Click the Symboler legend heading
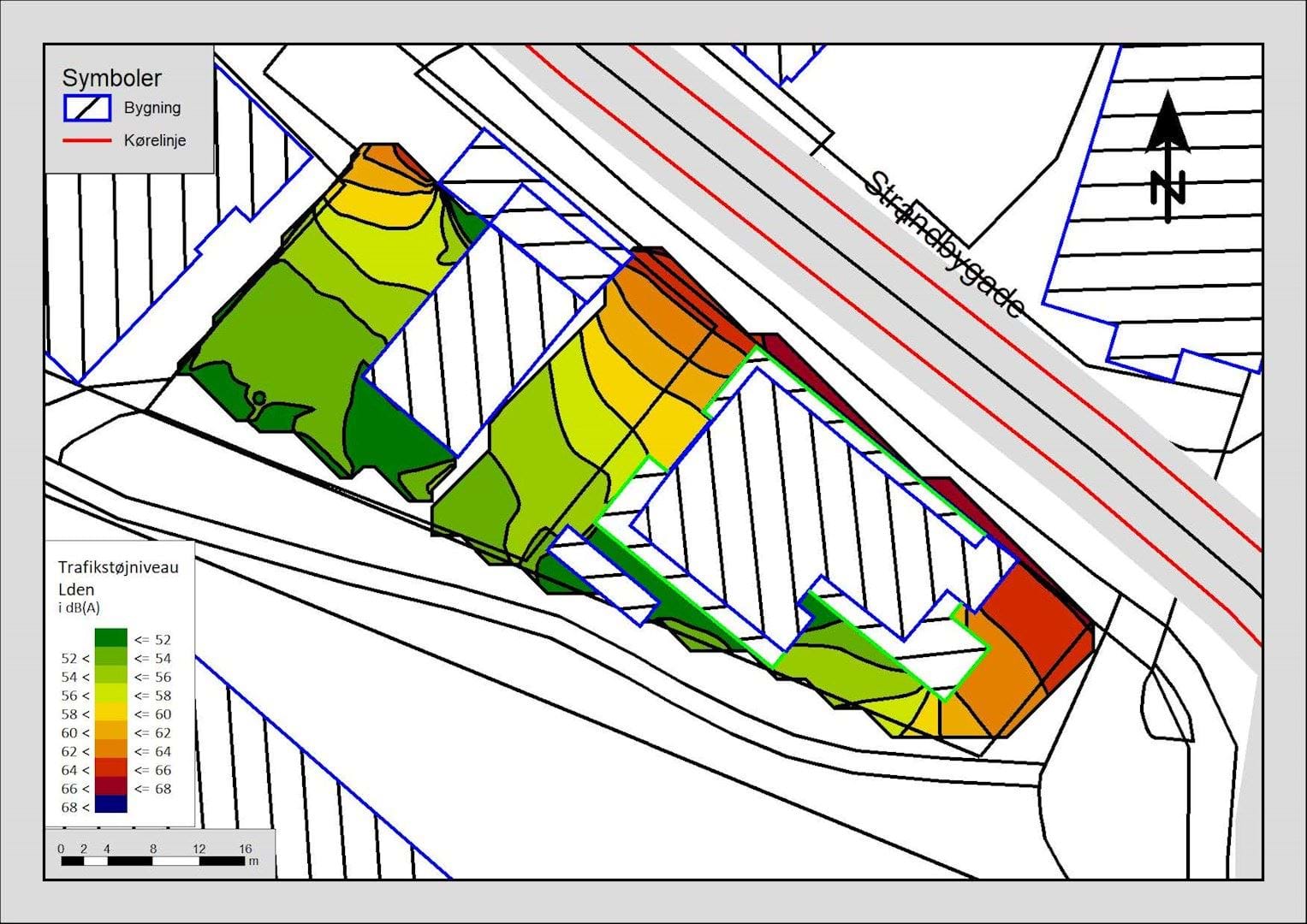1307x924 pixels. [111, 78]
